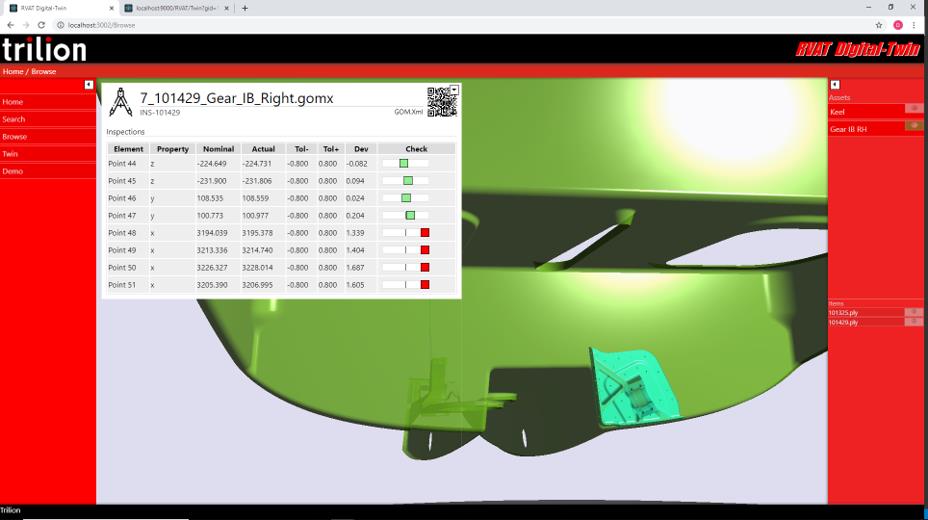
Task: Select the 101429.ply item
Action: point(843,322)
